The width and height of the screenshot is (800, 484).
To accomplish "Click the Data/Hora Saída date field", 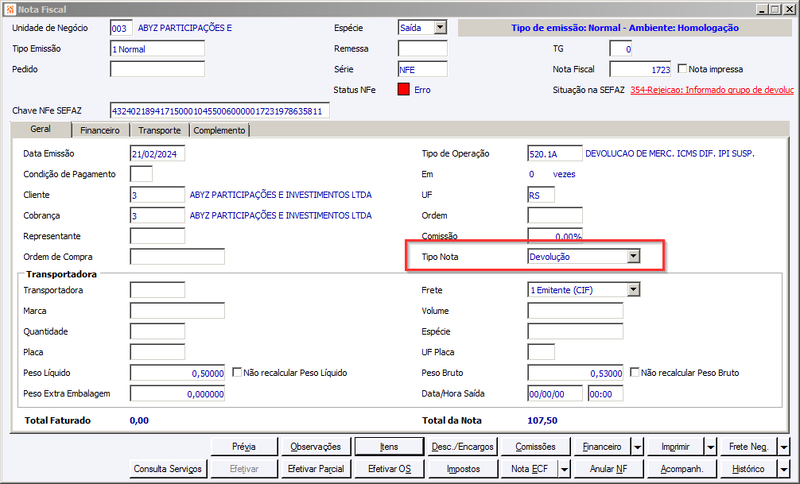I will click(555, 394).
